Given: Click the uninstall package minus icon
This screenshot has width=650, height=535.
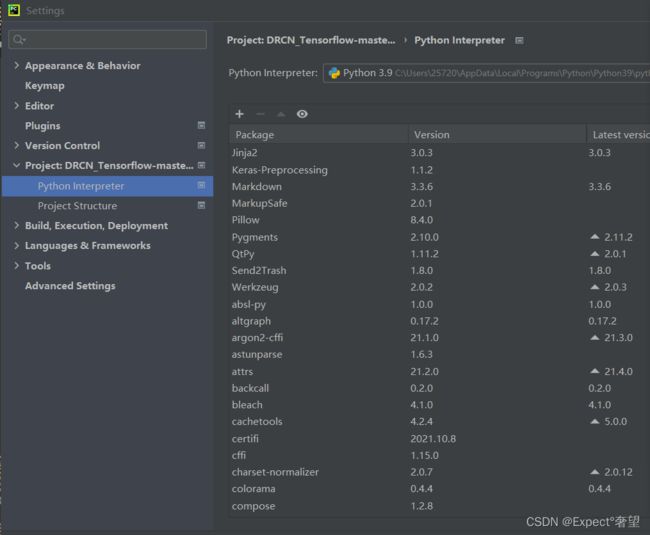Looking at the screenshot, I should [260, 114].
